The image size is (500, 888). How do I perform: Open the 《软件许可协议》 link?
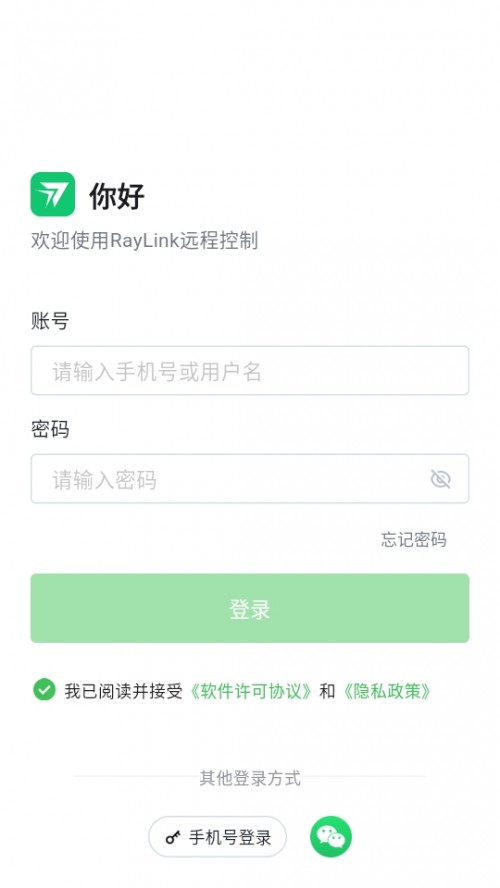pos(249,691)
